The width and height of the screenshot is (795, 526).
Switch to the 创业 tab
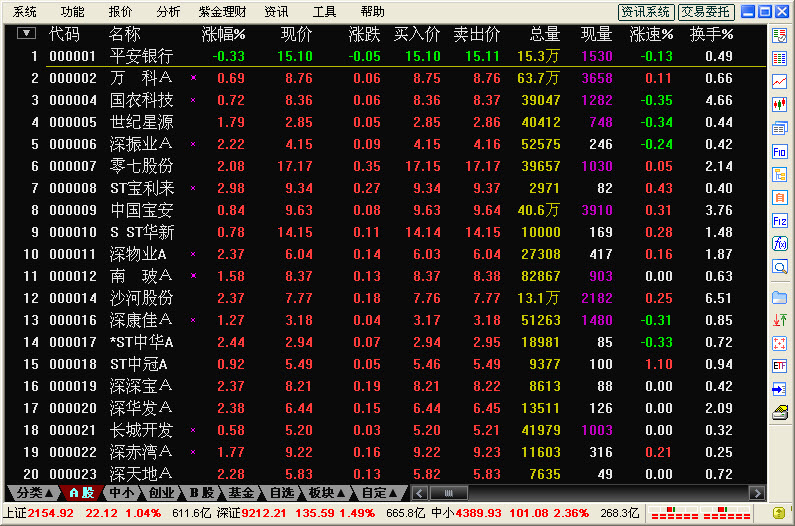(162, 493)
